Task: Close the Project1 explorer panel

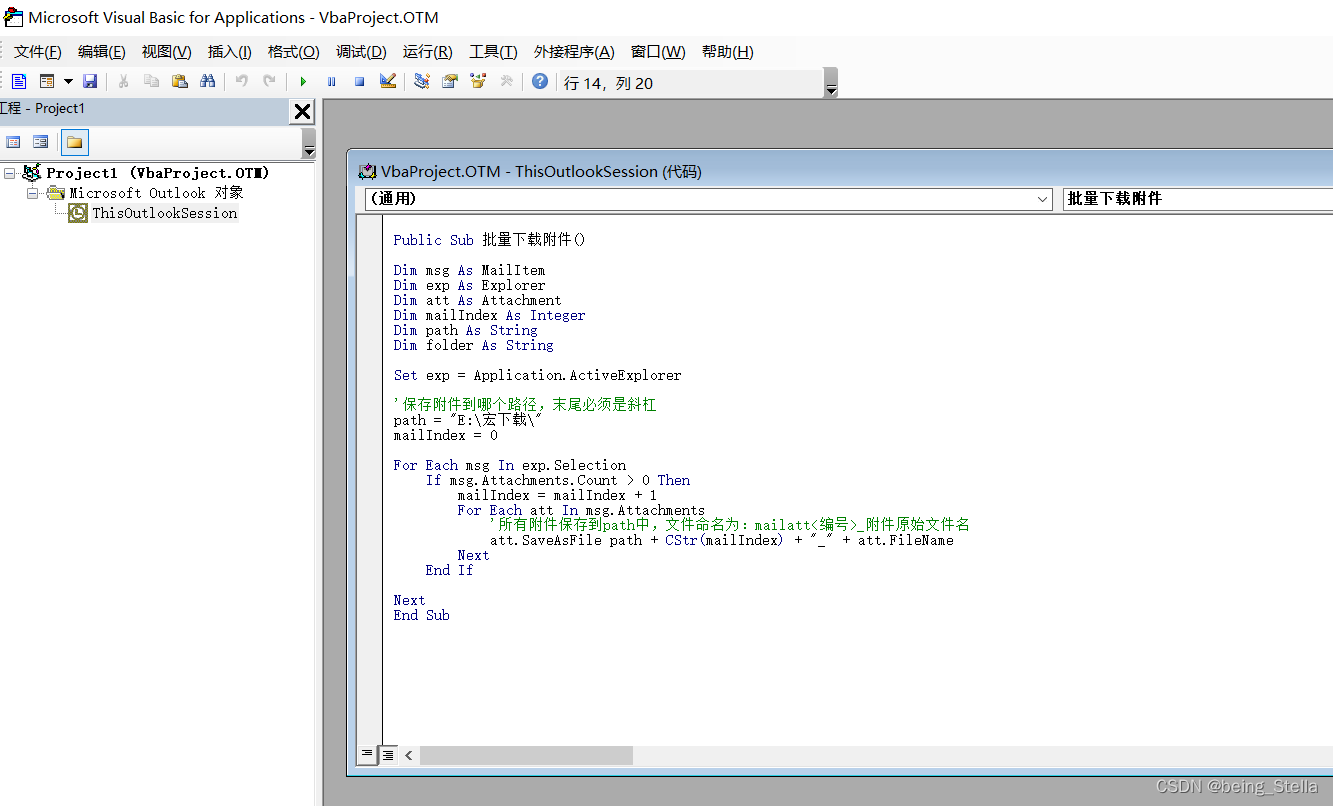Action: coord(302,112)
